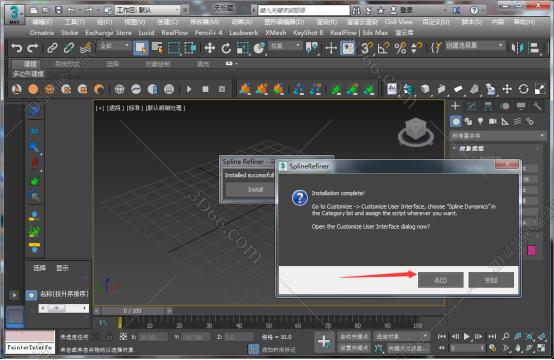
Task: Play the animation
Action: pyautogui.click(x=467, y=337)
